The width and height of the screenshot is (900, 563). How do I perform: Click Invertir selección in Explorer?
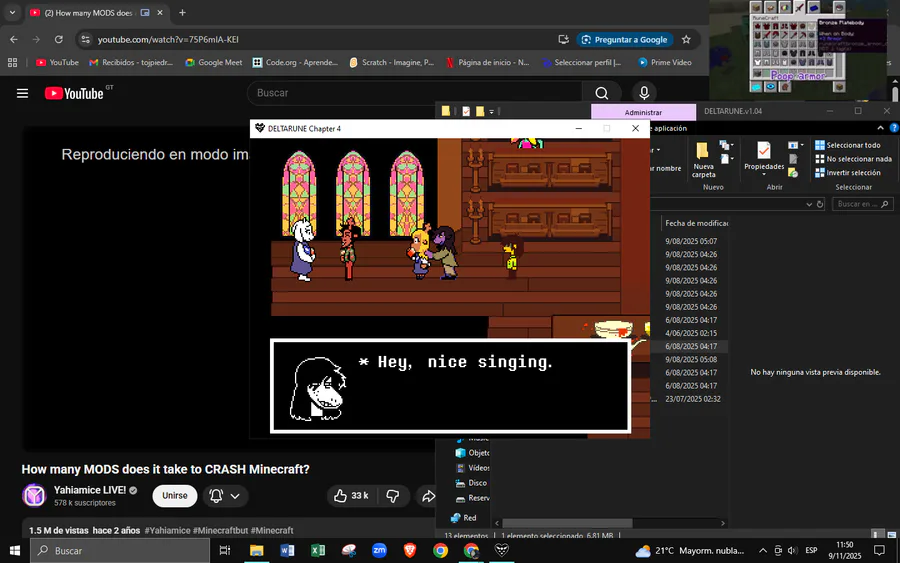pos(847,173)
